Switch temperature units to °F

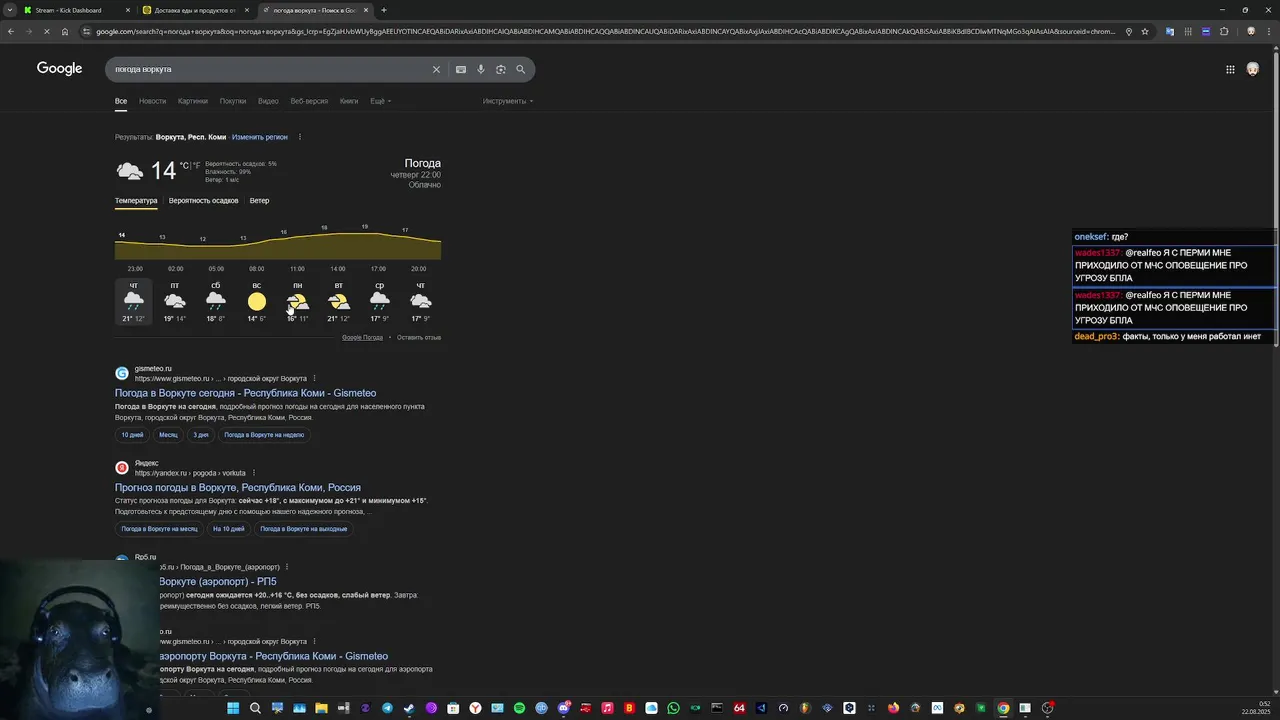pyautogui.click(x=196, y=166)
